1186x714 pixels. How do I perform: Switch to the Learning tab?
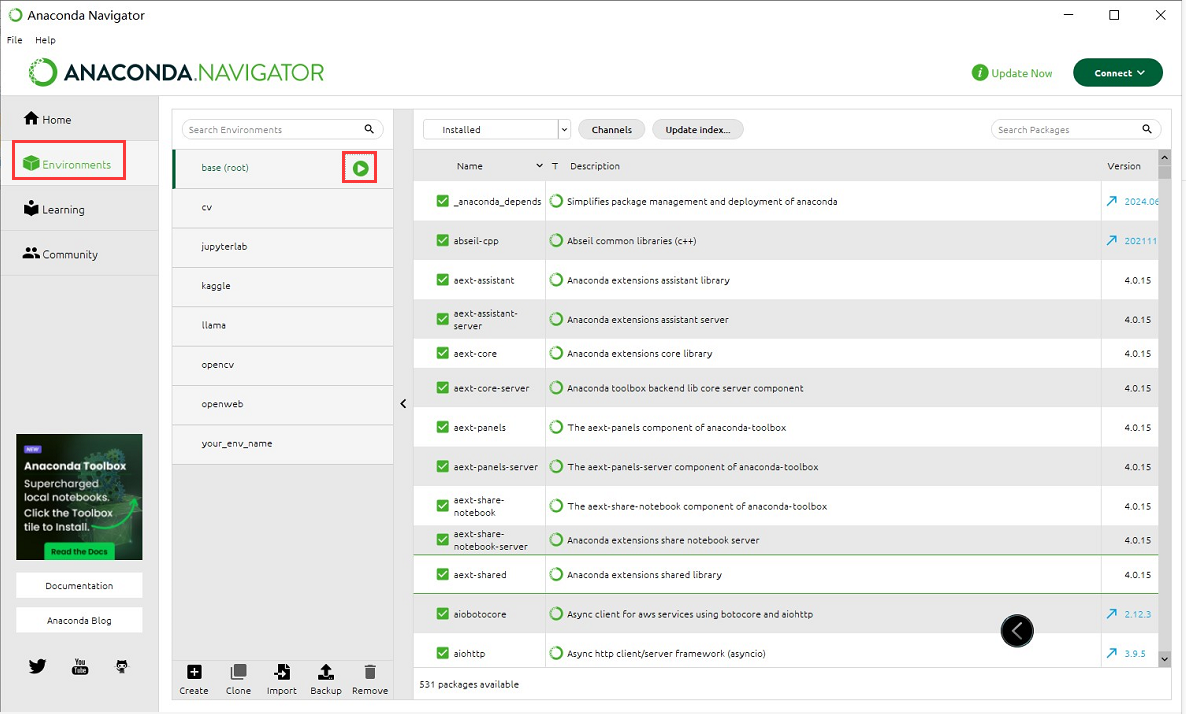click(x=62, y=210)
